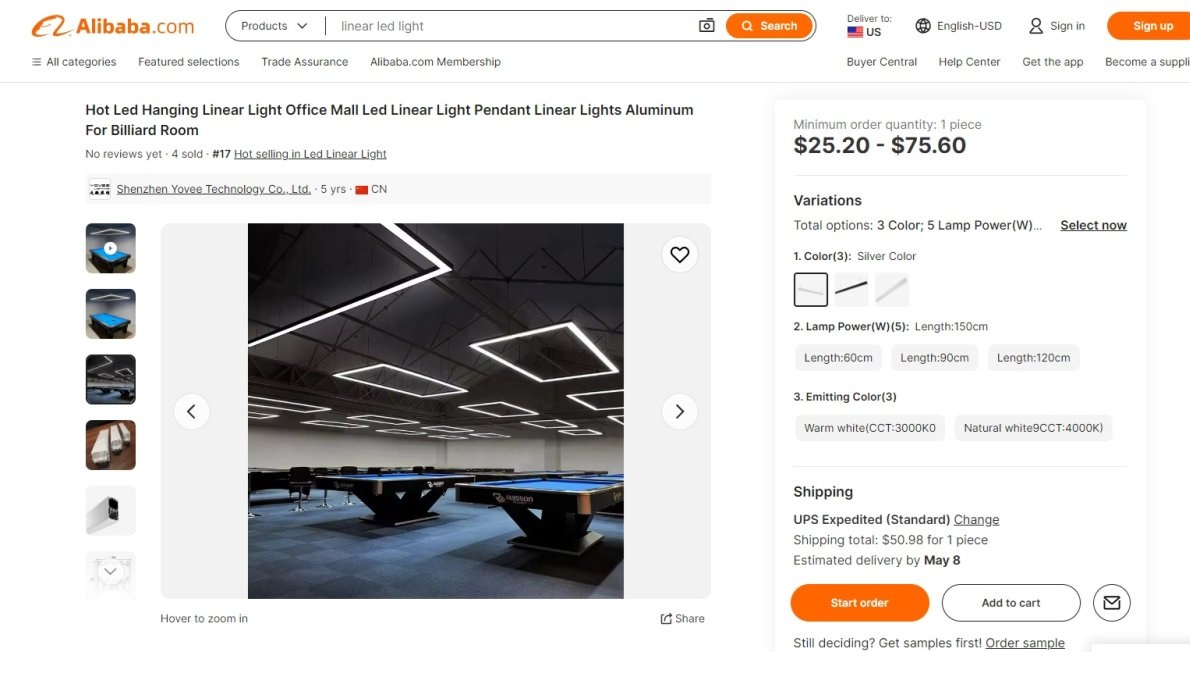
Task: Click the heart to favorite this product
Action: point(680,254)
